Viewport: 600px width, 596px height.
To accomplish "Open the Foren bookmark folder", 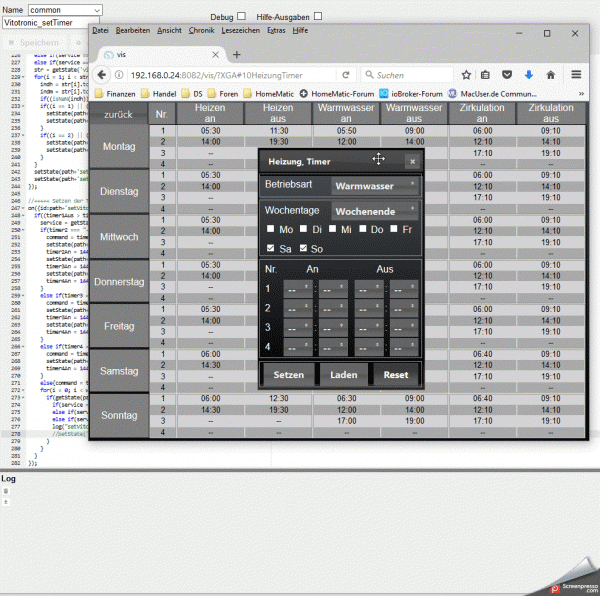I will (223, 94).
